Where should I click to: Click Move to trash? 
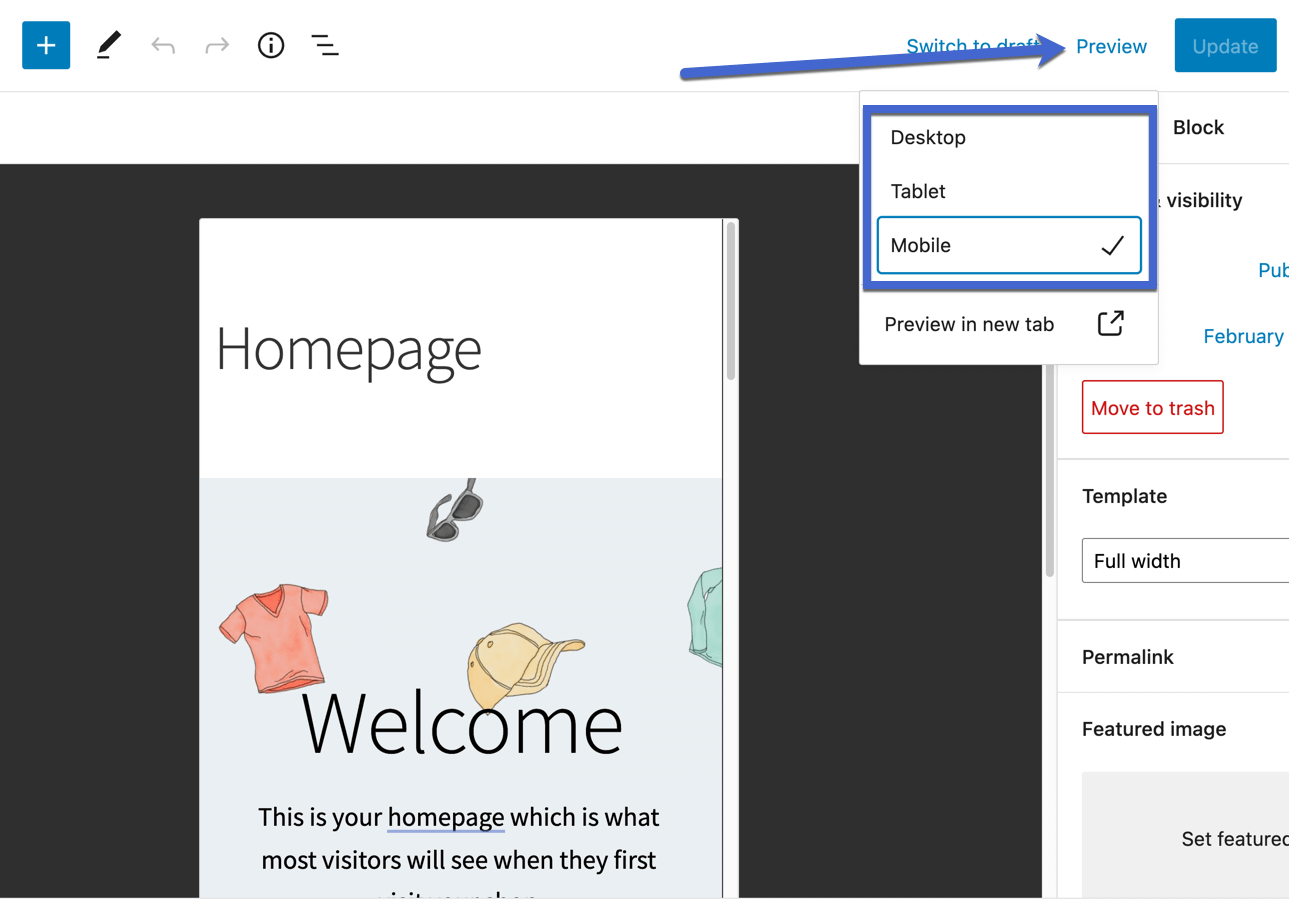(1152, 407)
